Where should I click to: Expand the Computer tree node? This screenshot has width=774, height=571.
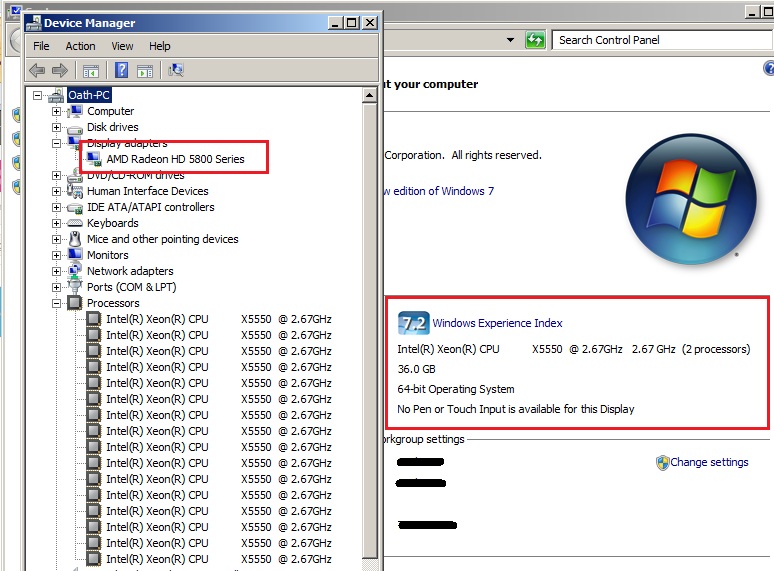pos(56,112)
